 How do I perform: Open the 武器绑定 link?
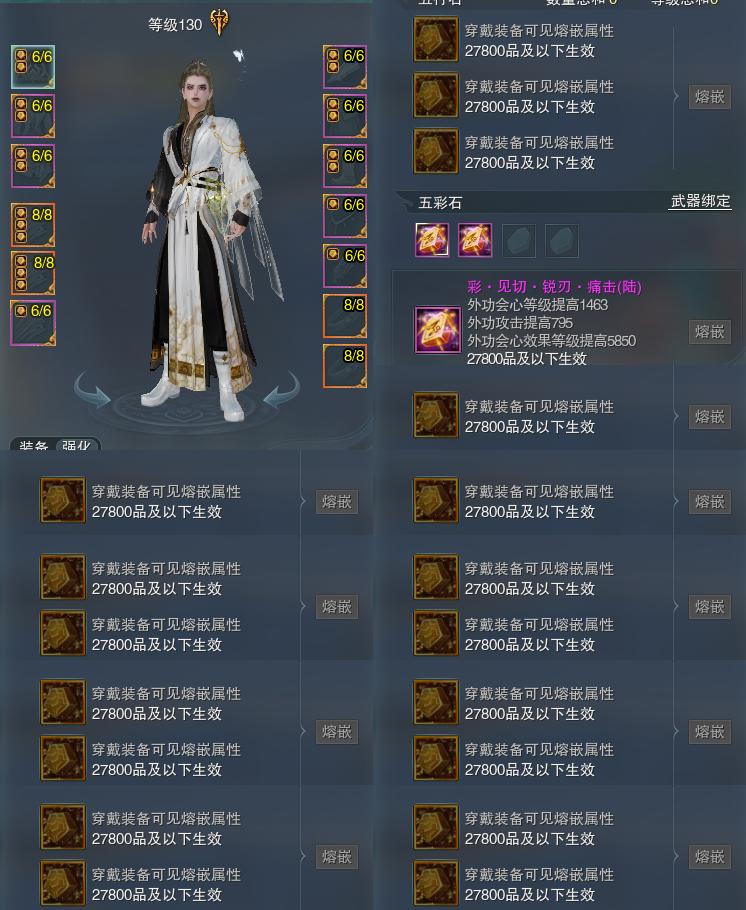tap(700, 201)
